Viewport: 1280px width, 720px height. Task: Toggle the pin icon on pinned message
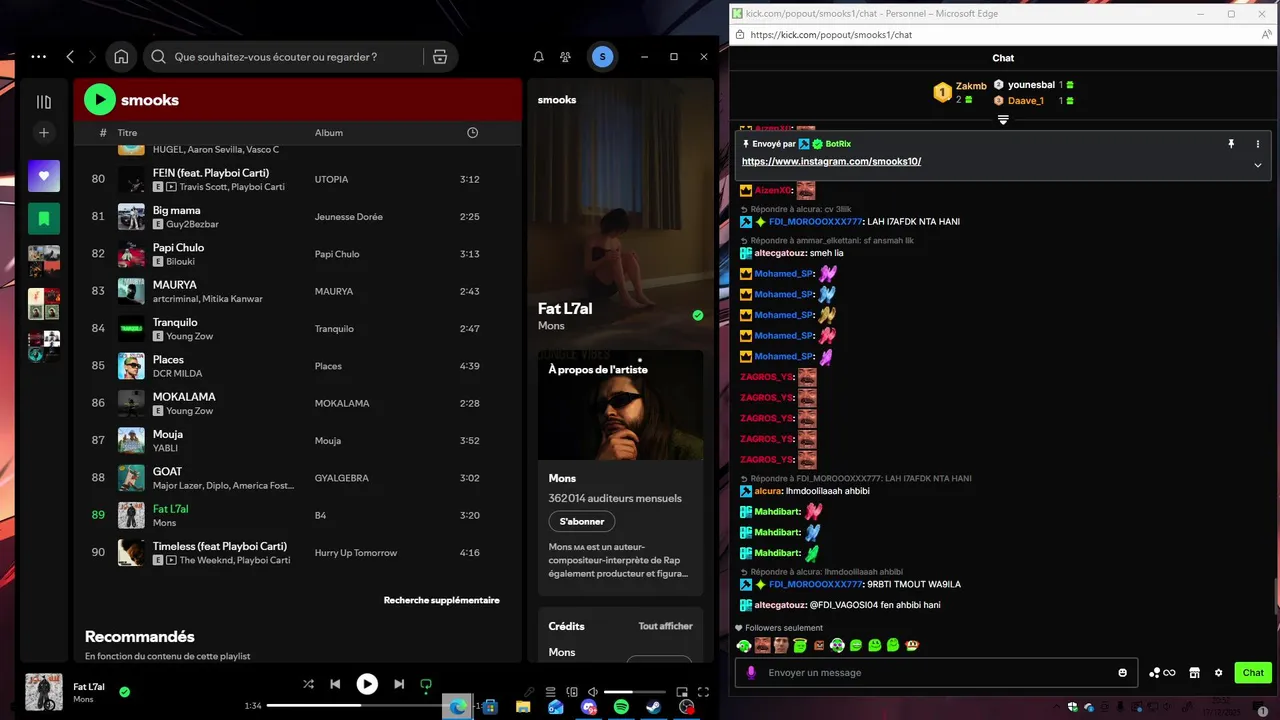point(1231,144)
